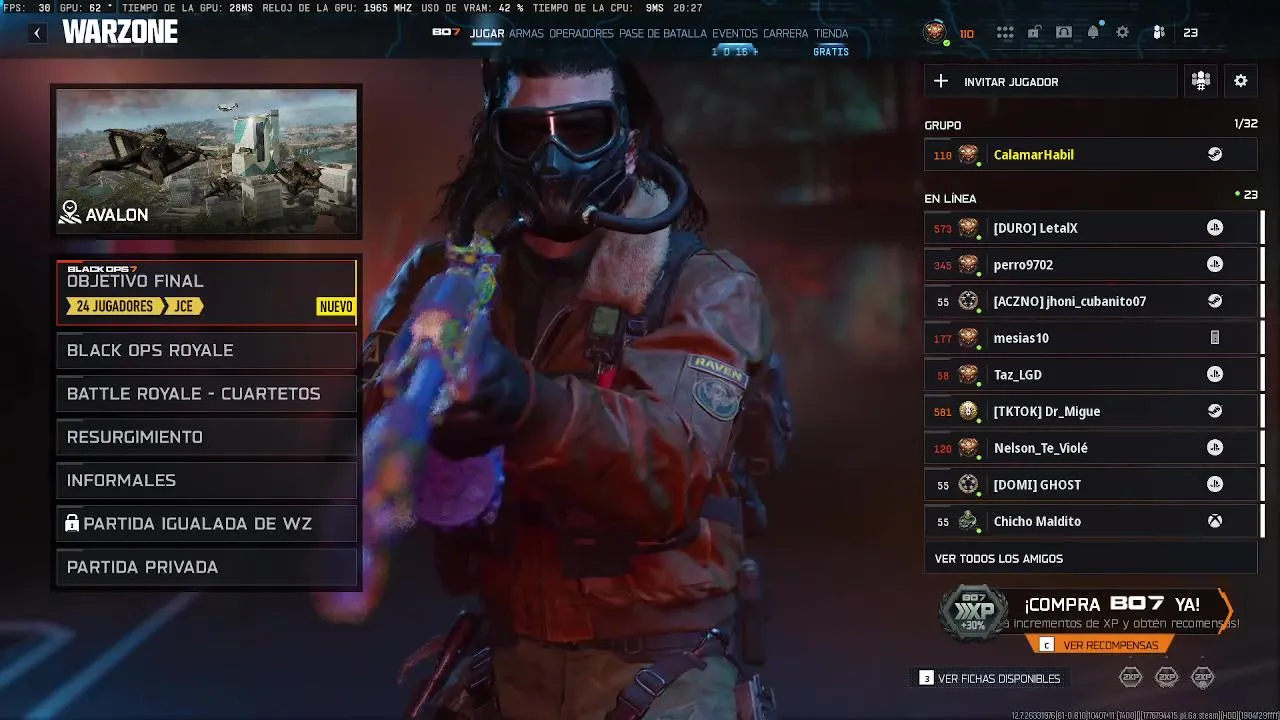Click Steam icon on jhoni_cubanito07 row
Image resolution: width=1280 pixels, height=720 pixels.
(1215, 301)
